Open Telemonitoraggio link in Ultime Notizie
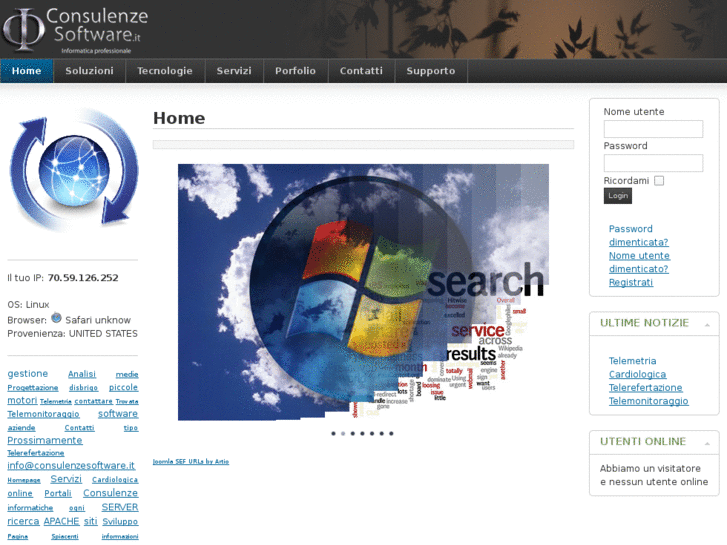Screen dimensions: 727x545 (x=649, y=401)
